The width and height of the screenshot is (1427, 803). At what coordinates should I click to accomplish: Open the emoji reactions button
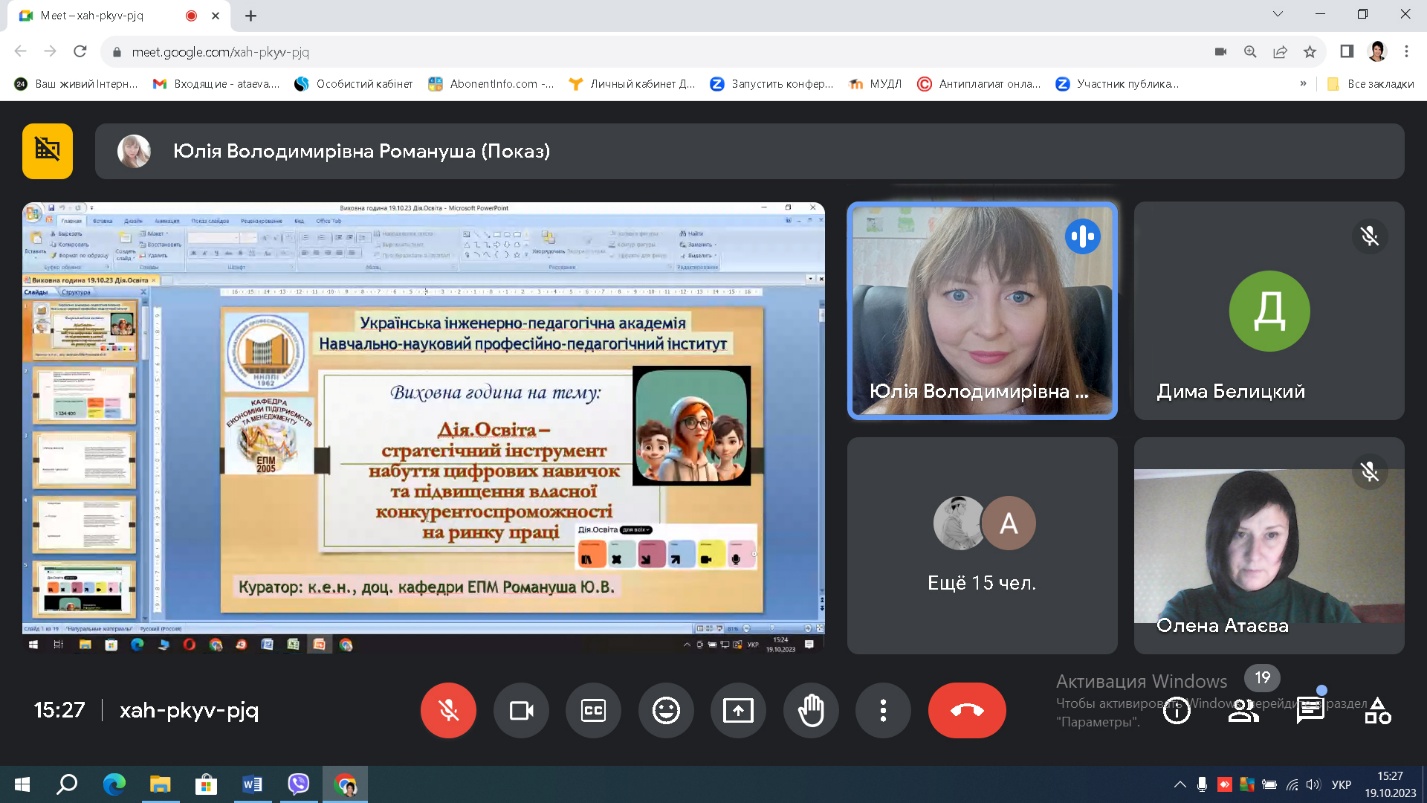666,710
